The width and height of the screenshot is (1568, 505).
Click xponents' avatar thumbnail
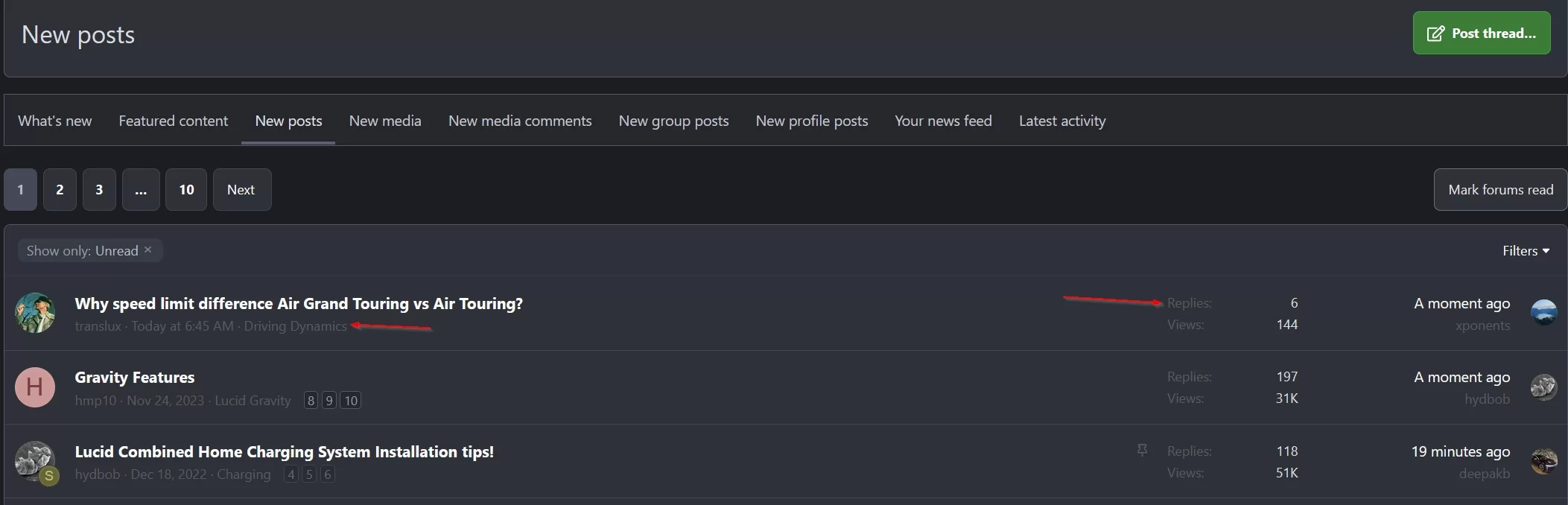(x=1543, y=312)
